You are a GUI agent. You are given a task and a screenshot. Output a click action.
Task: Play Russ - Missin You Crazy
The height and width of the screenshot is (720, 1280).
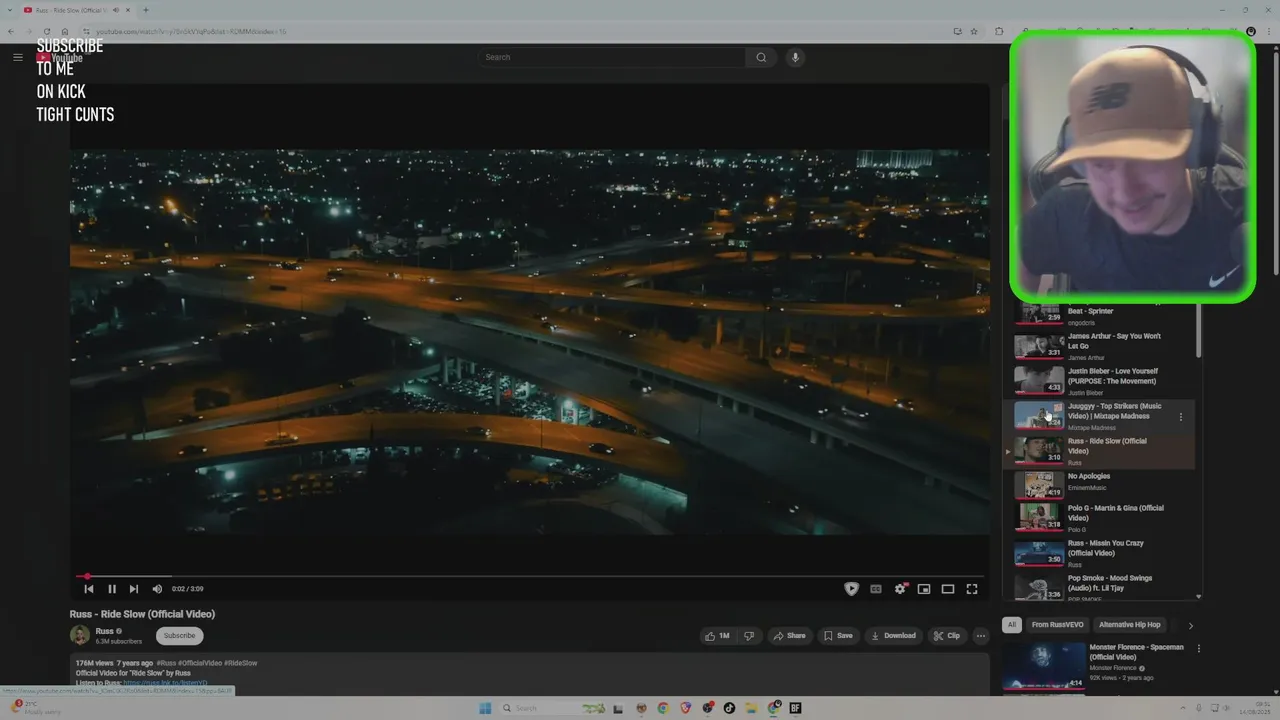pos(1101,553)
